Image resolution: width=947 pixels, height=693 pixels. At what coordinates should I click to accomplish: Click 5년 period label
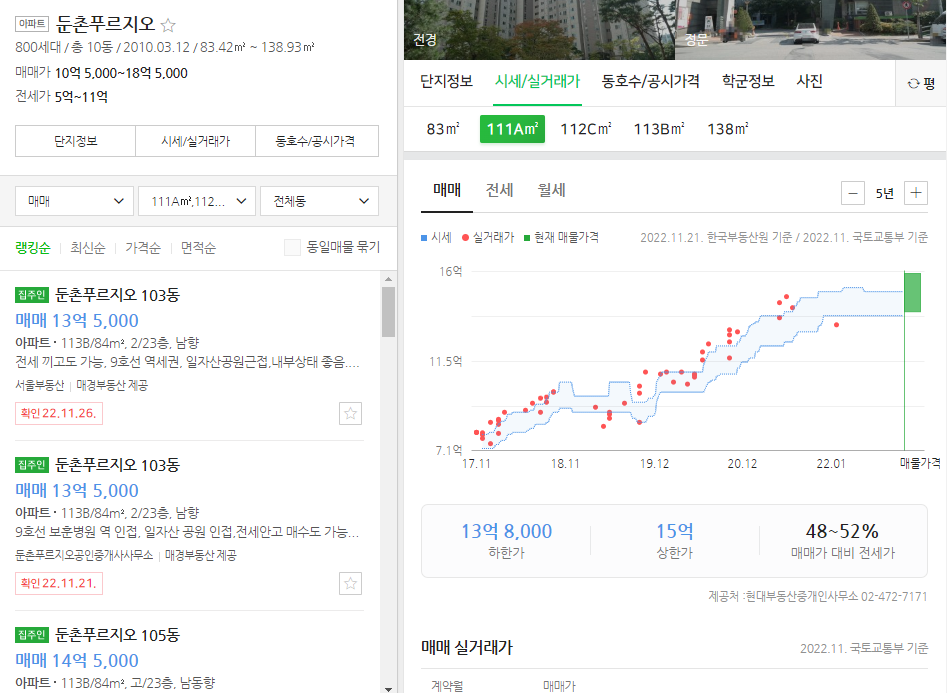pos(885,193)
